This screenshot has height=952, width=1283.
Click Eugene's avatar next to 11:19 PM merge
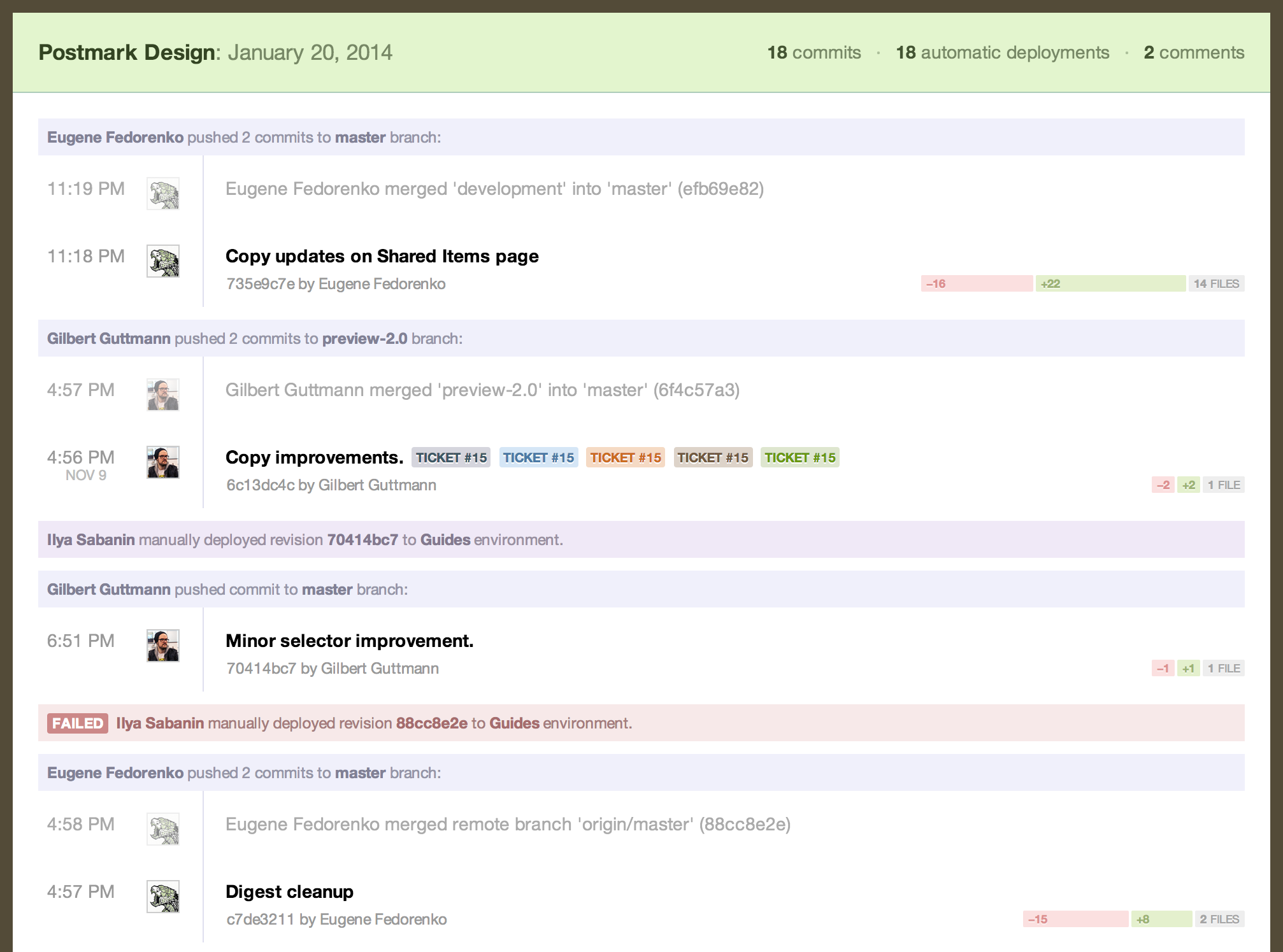[x=163, y=194]
